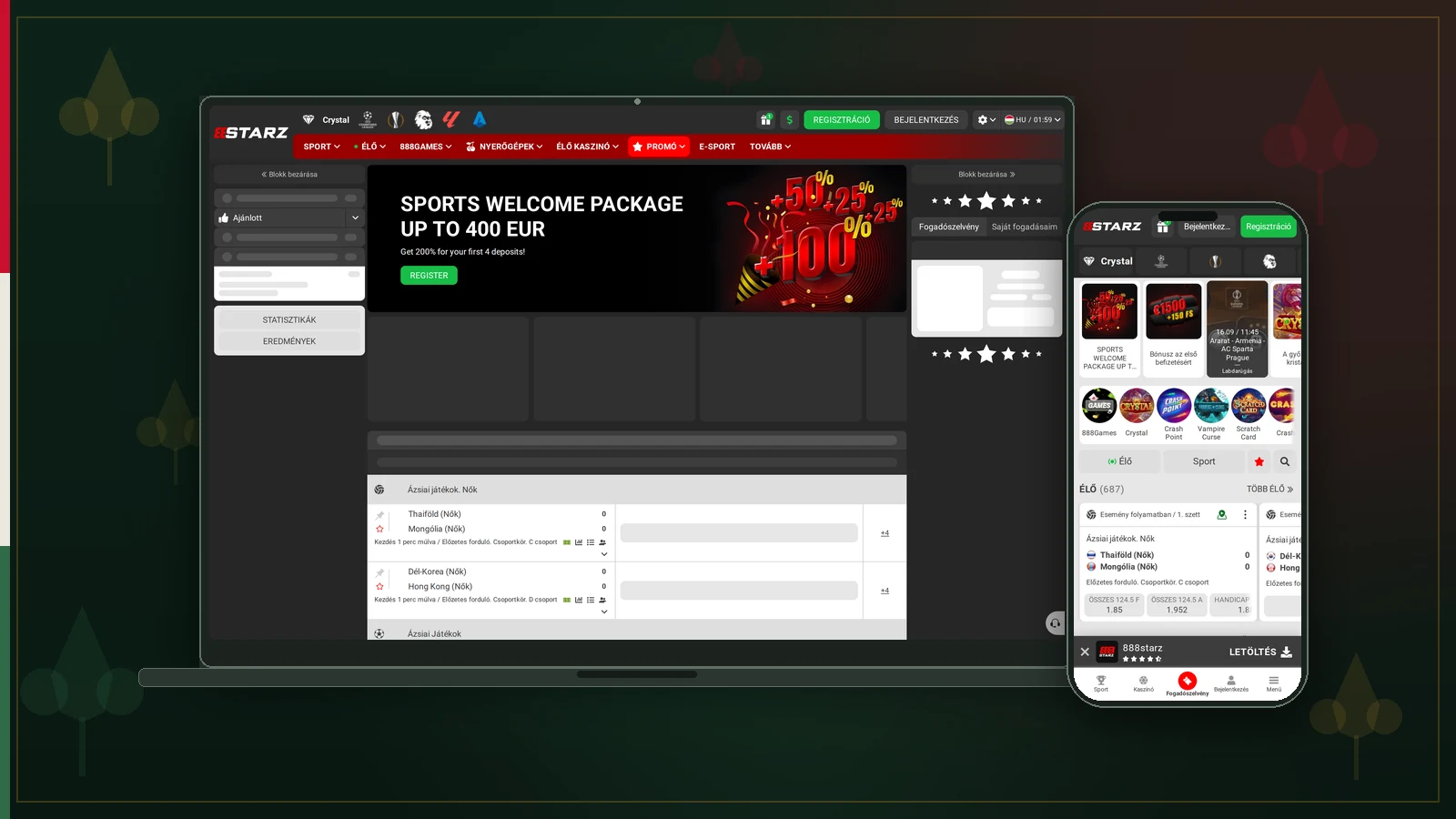Open +4 more markets for Thaiföld match
This screenshot has height=819, width=1456.
click(x=885, y=533)
